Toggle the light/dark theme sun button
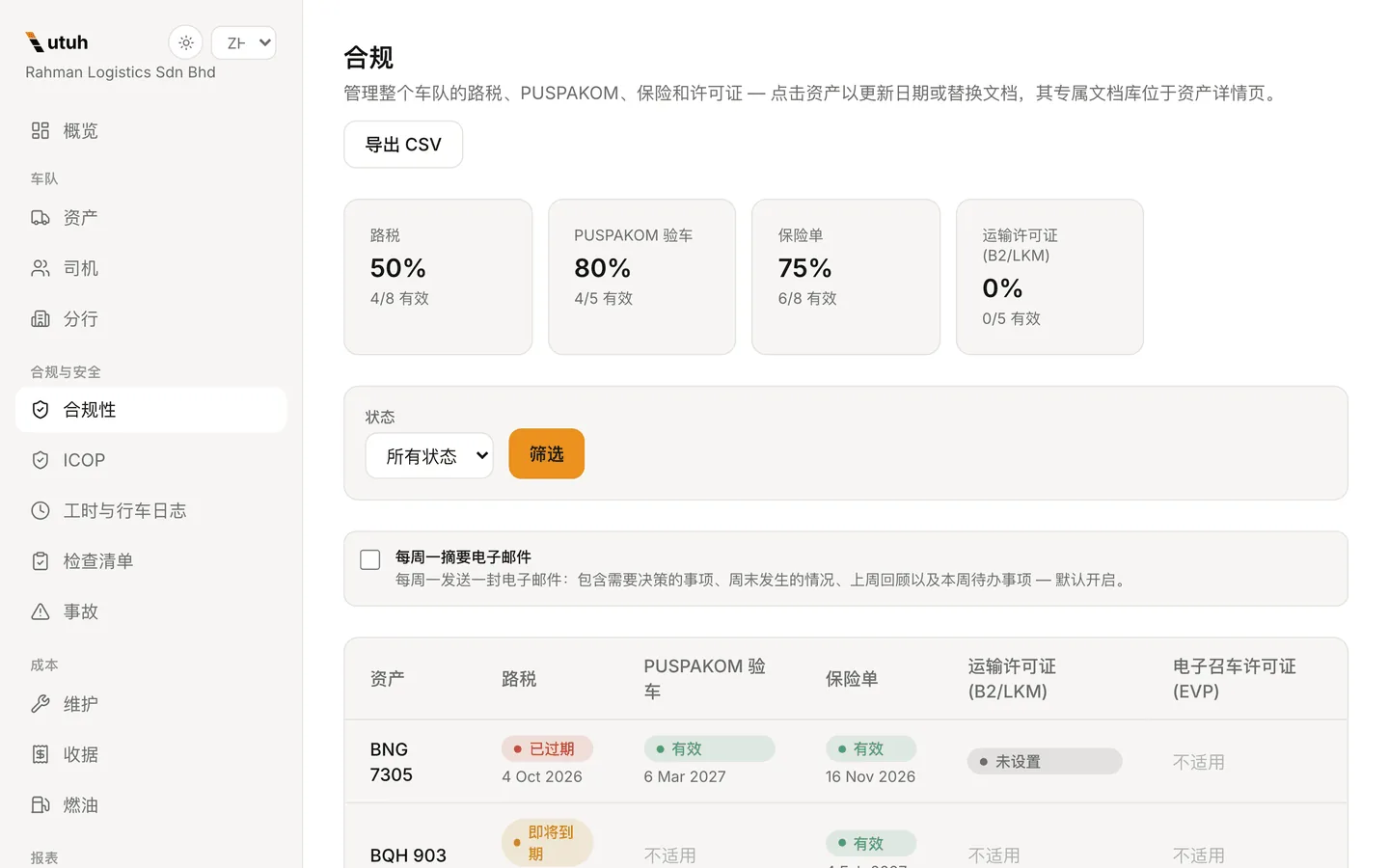This screenshot has height=868, width=1389. tap(186, 42)
